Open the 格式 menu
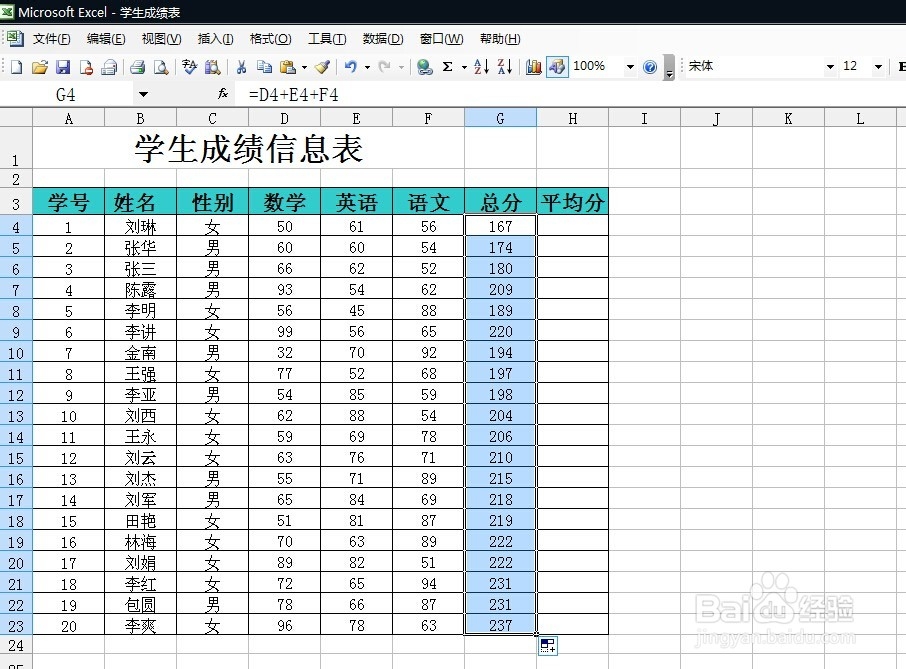906x669 pixels. (x=268, y=39)
